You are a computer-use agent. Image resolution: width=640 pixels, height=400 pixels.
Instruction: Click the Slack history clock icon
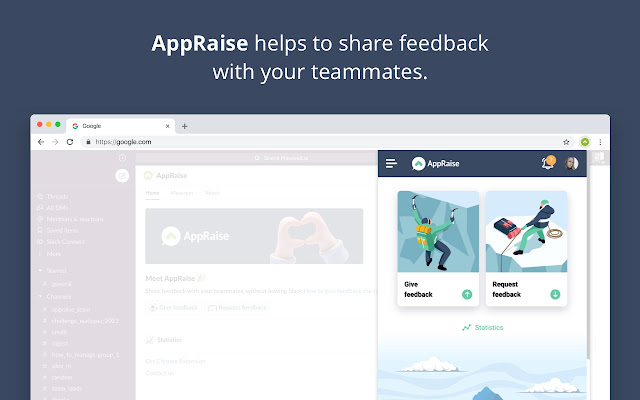tap(122, 158)
